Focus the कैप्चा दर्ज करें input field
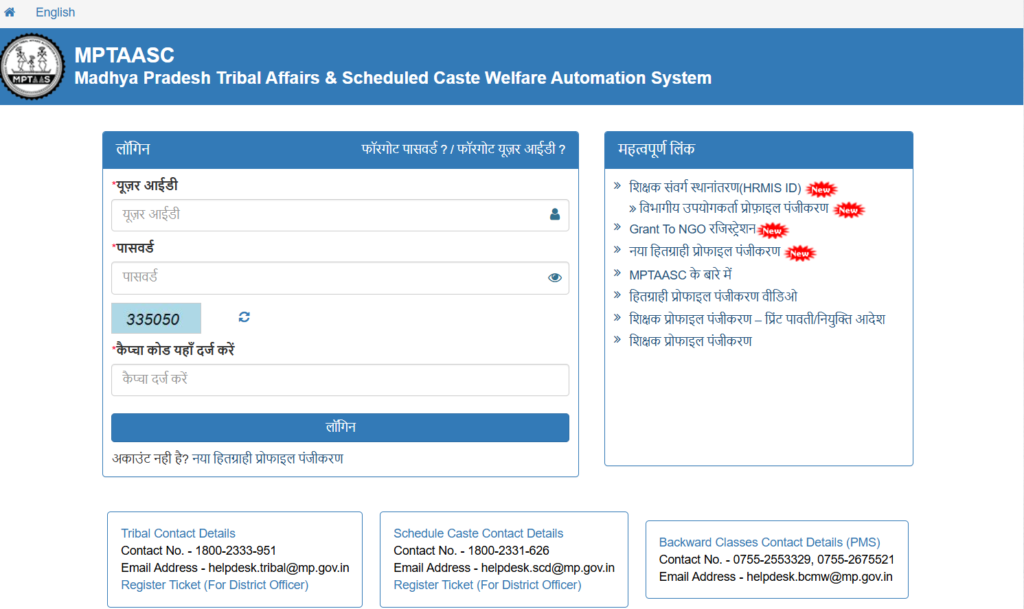The width and height of the screenshot is (1024, 609). pos(340,379)
